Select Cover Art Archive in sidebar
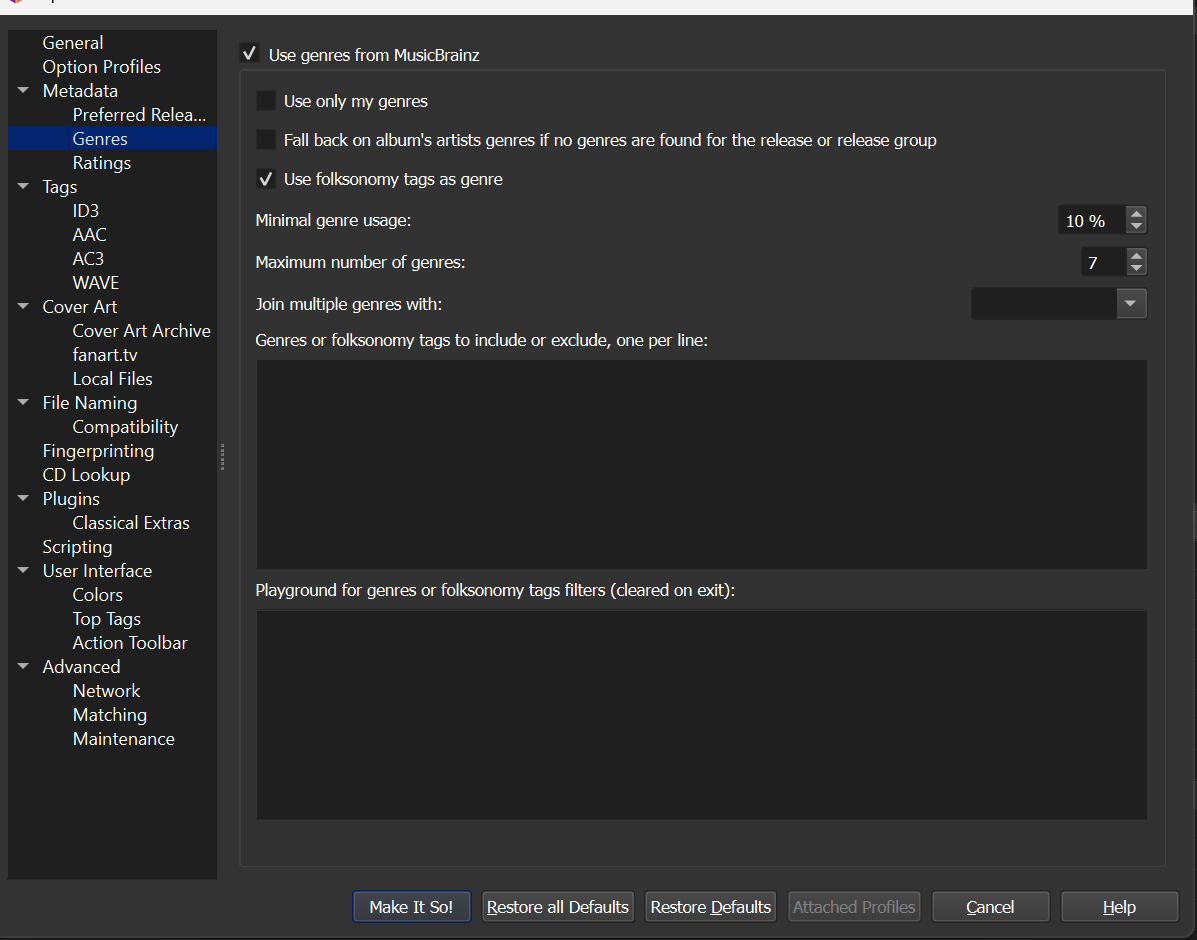 point(141,331)
